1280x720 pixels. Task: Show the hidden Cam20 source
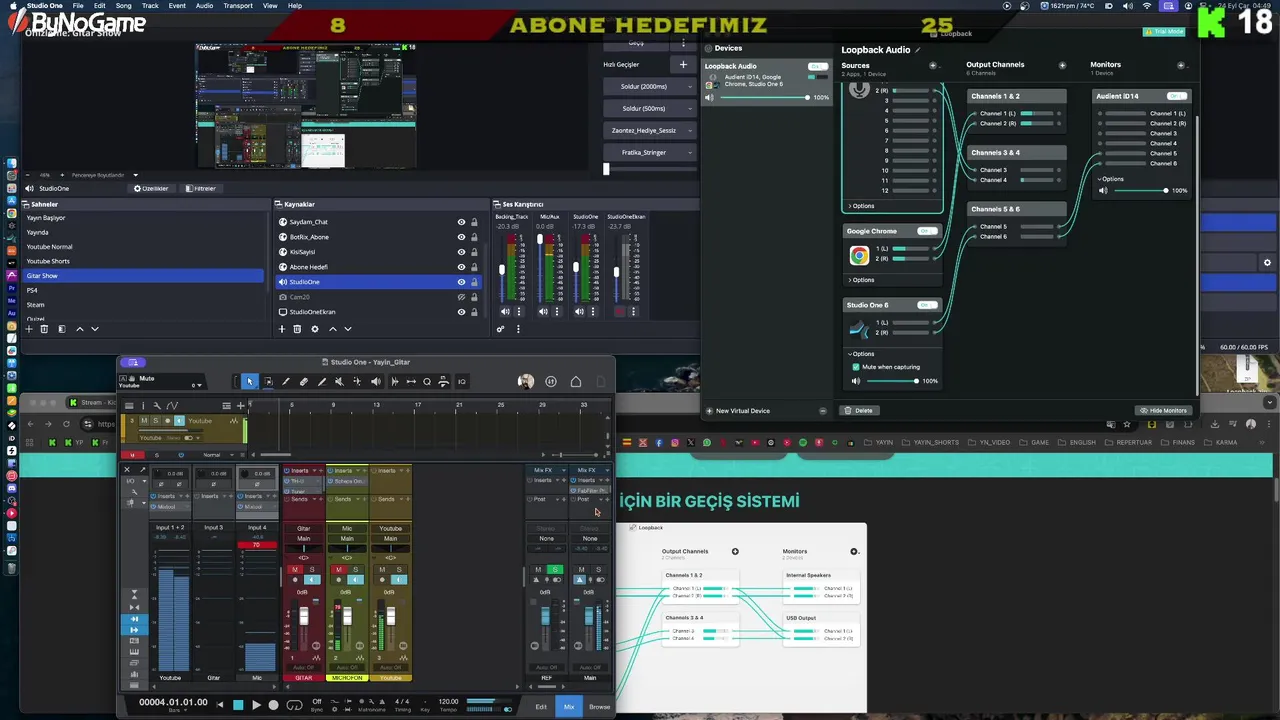pyautogui.click(x=461, y=297)
